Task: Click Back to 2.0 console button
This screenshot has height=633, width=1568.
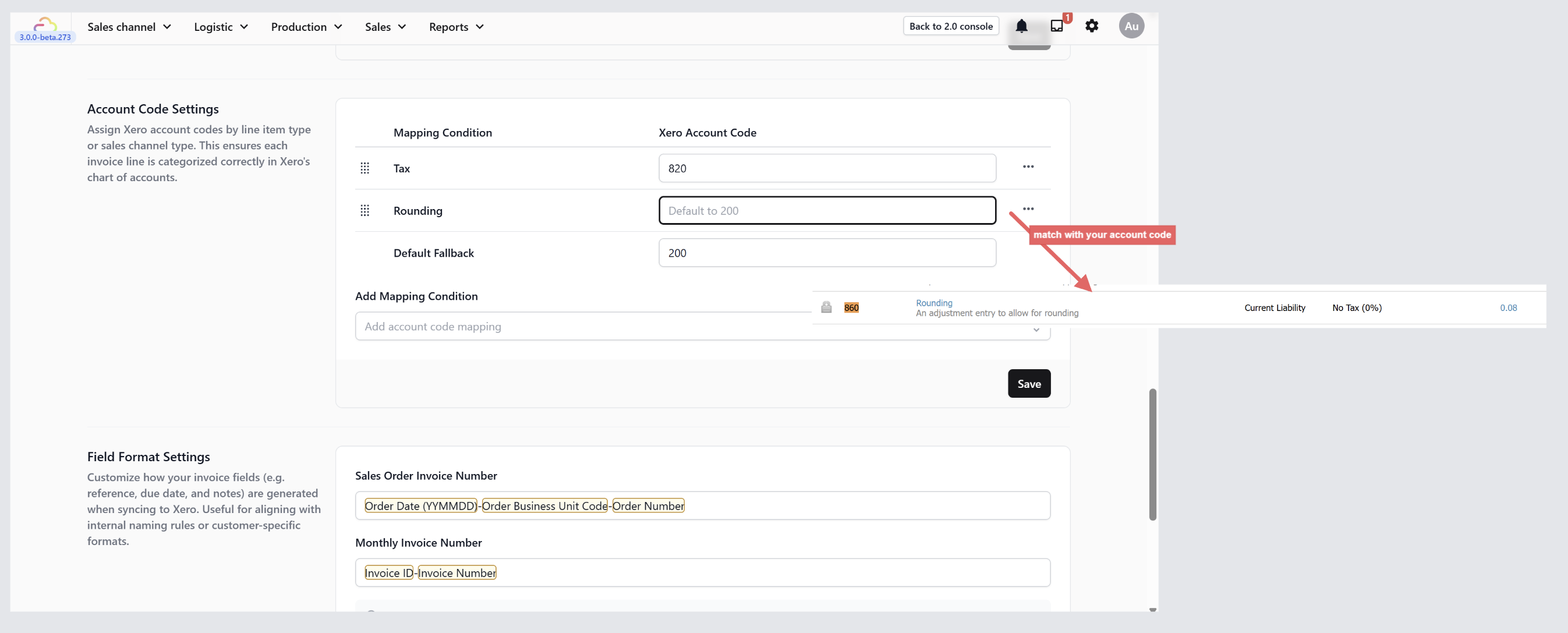Action: [950, 26]
